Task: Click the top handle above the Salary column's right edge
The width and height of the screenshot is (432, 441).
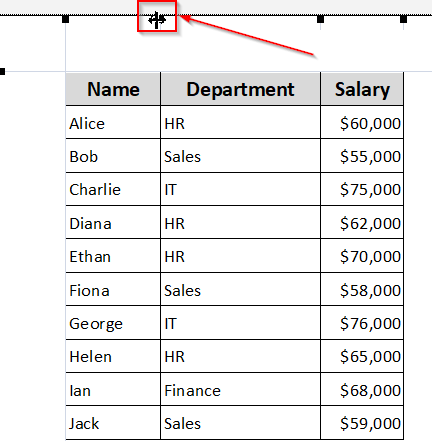Action: click(x=403, y=19)
